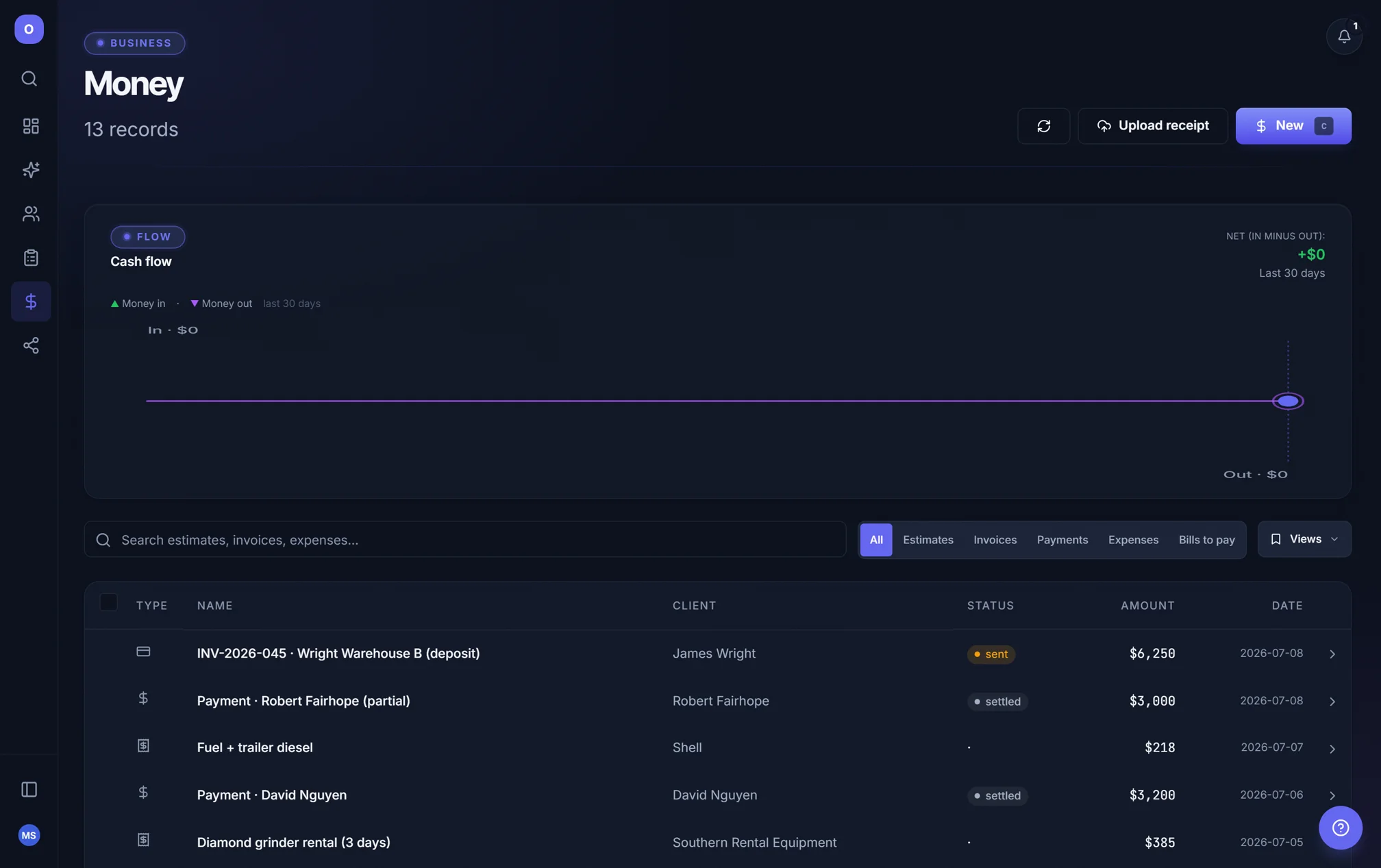Open the AI sparkles icon in sidebar
Screen dimensions: 1381x868
31,170
